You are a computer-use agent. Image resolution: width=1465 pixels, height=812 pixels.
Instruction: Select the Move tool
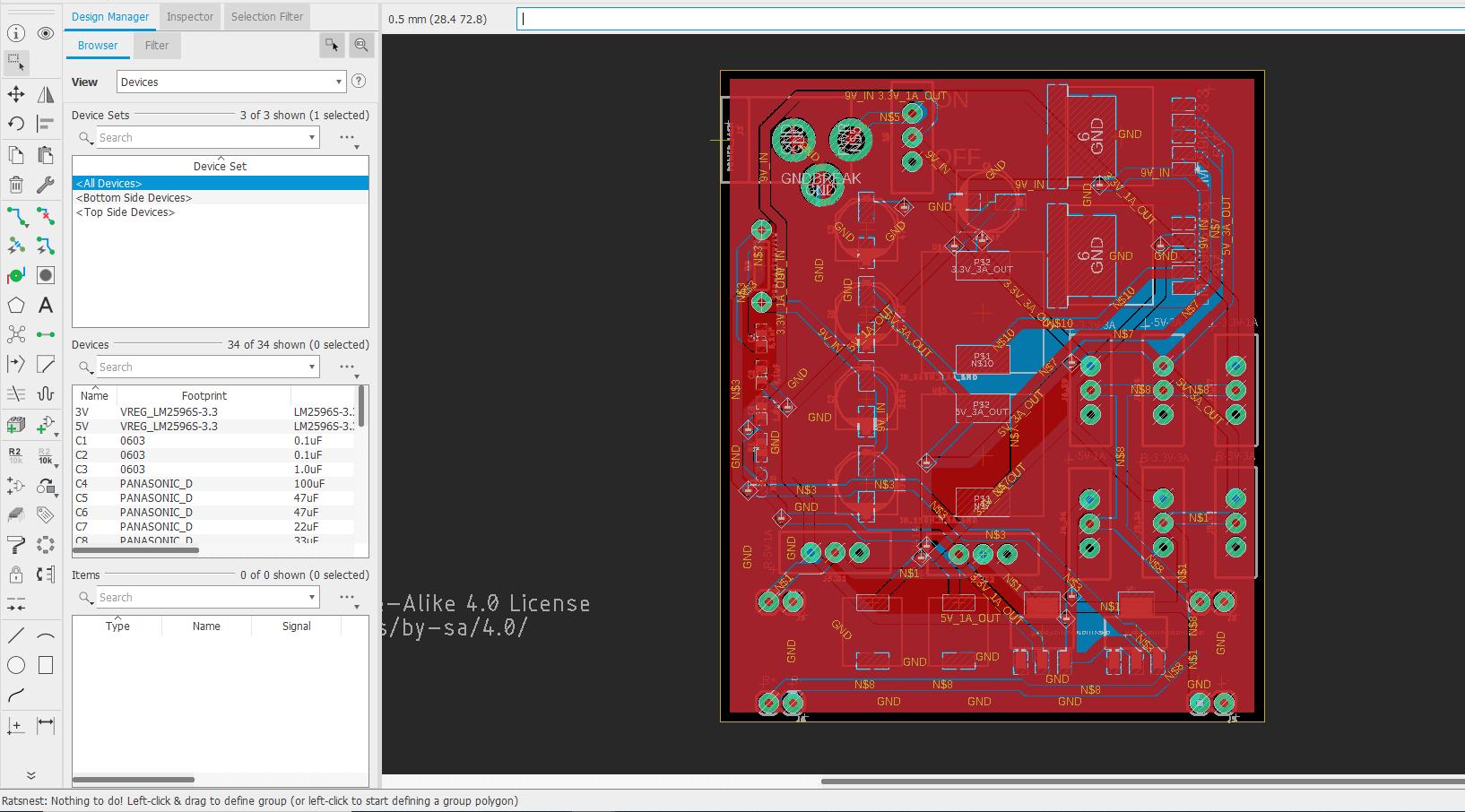coord(15,94)
